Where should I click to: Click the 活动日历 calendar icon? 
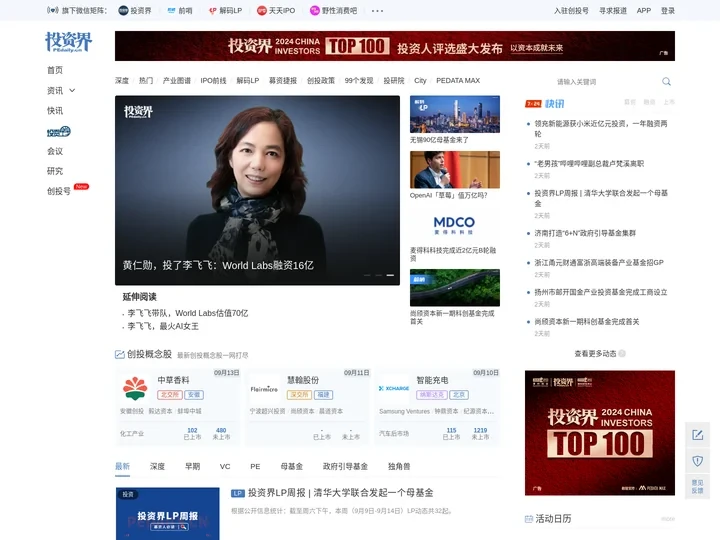pos(529,519)
